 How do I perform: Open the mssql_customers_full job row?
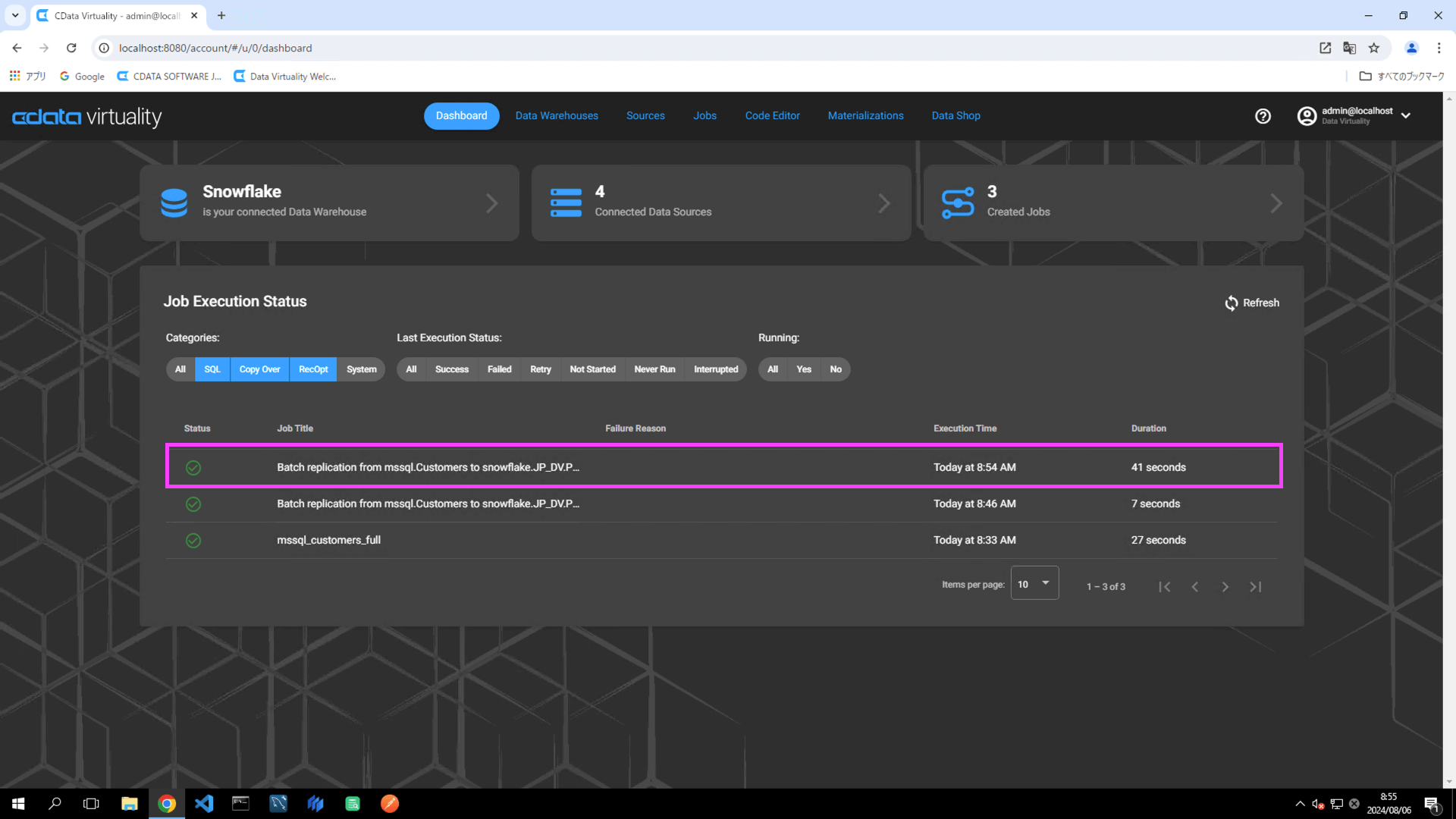[x=328, y=541]
